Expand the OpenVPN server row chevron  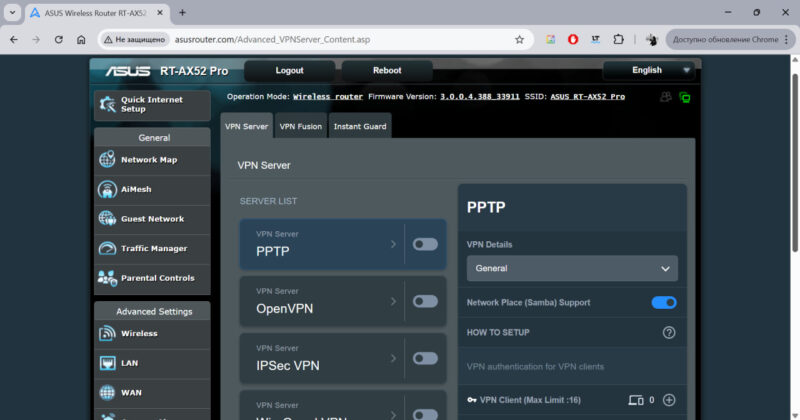393,302
